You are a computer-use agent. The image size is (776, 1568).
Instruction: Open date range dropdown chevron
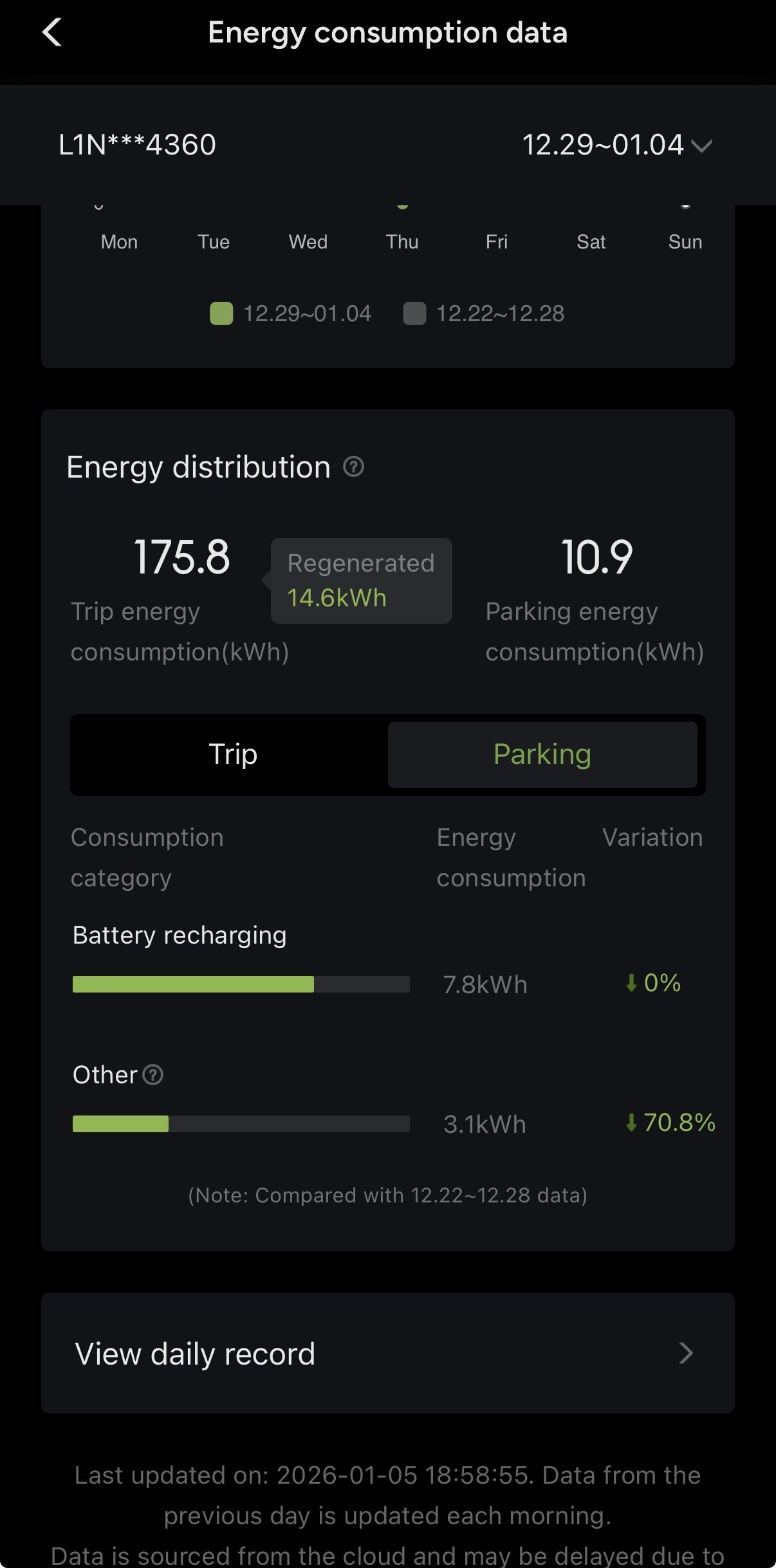coord(701,145)
